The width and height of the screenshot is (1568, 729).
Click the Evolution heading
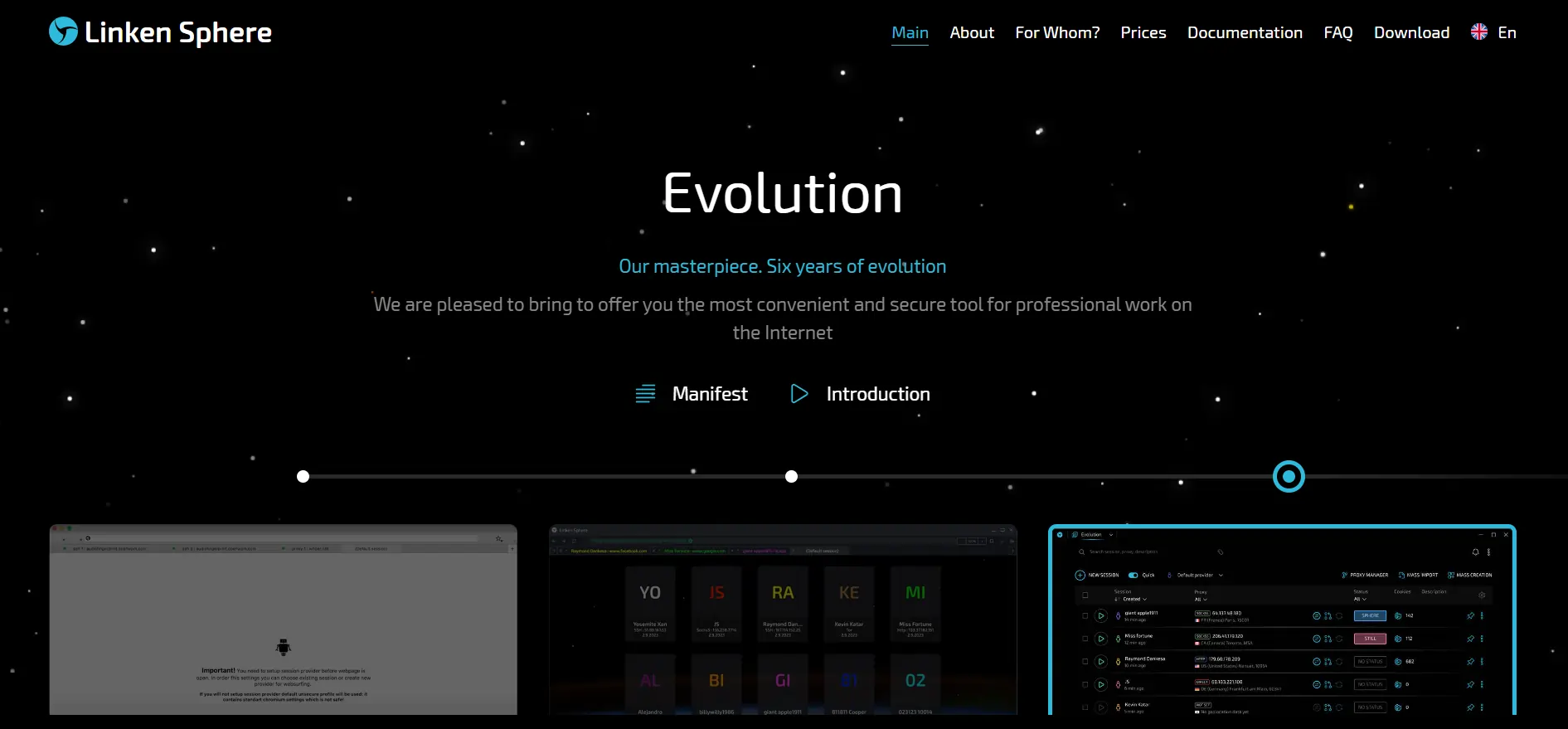(783, 193)
